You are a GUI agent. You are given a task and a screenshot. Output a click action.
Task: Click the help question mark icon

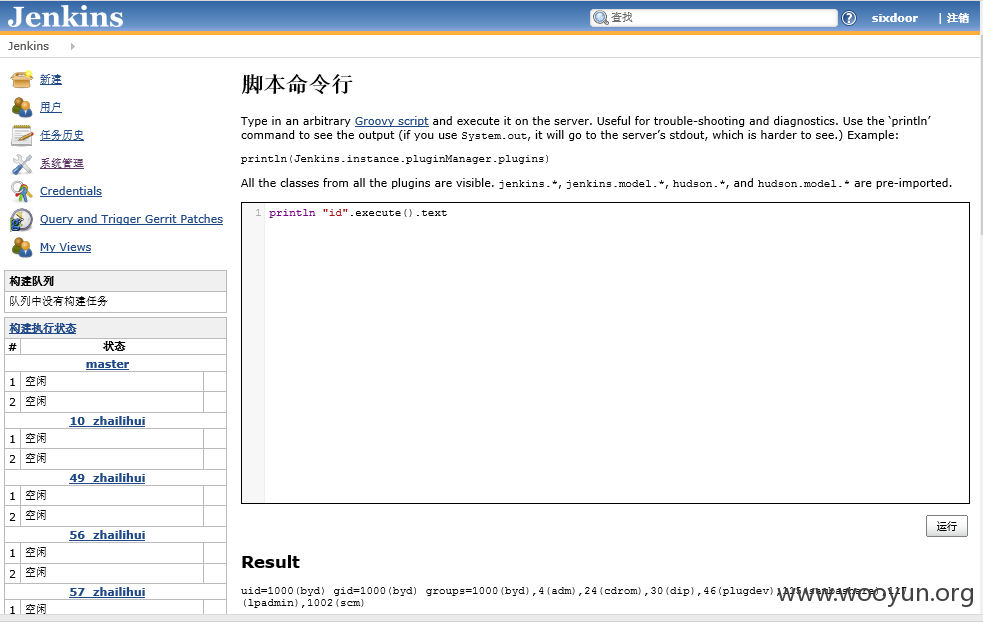pyautogui.click(x=849, y=18)
